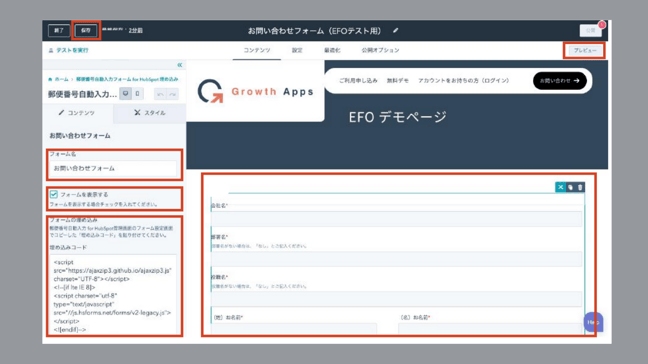Click the （姓）お名前 field
648x364 pixels.
tap(294, 328)
